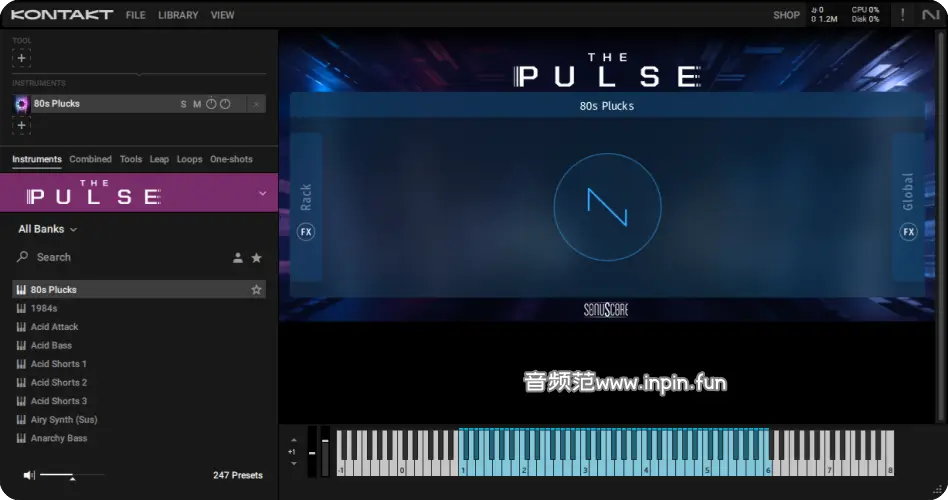Screen dimensions: 948x500
Task: Open the FILE menu
Action: pos(135,15)
